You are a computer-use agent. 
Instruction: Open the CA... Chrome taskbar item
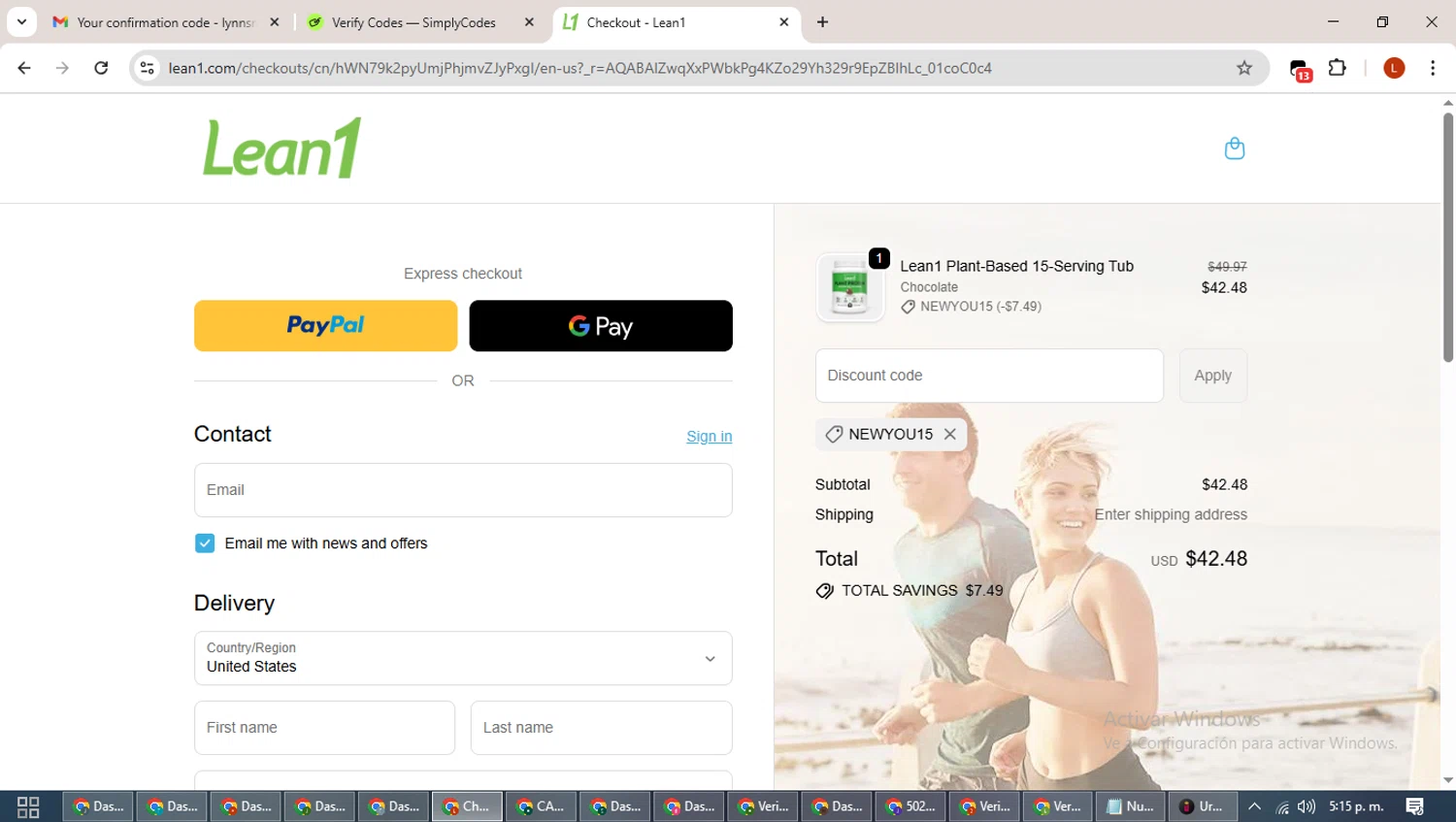(x=541, y=806)
